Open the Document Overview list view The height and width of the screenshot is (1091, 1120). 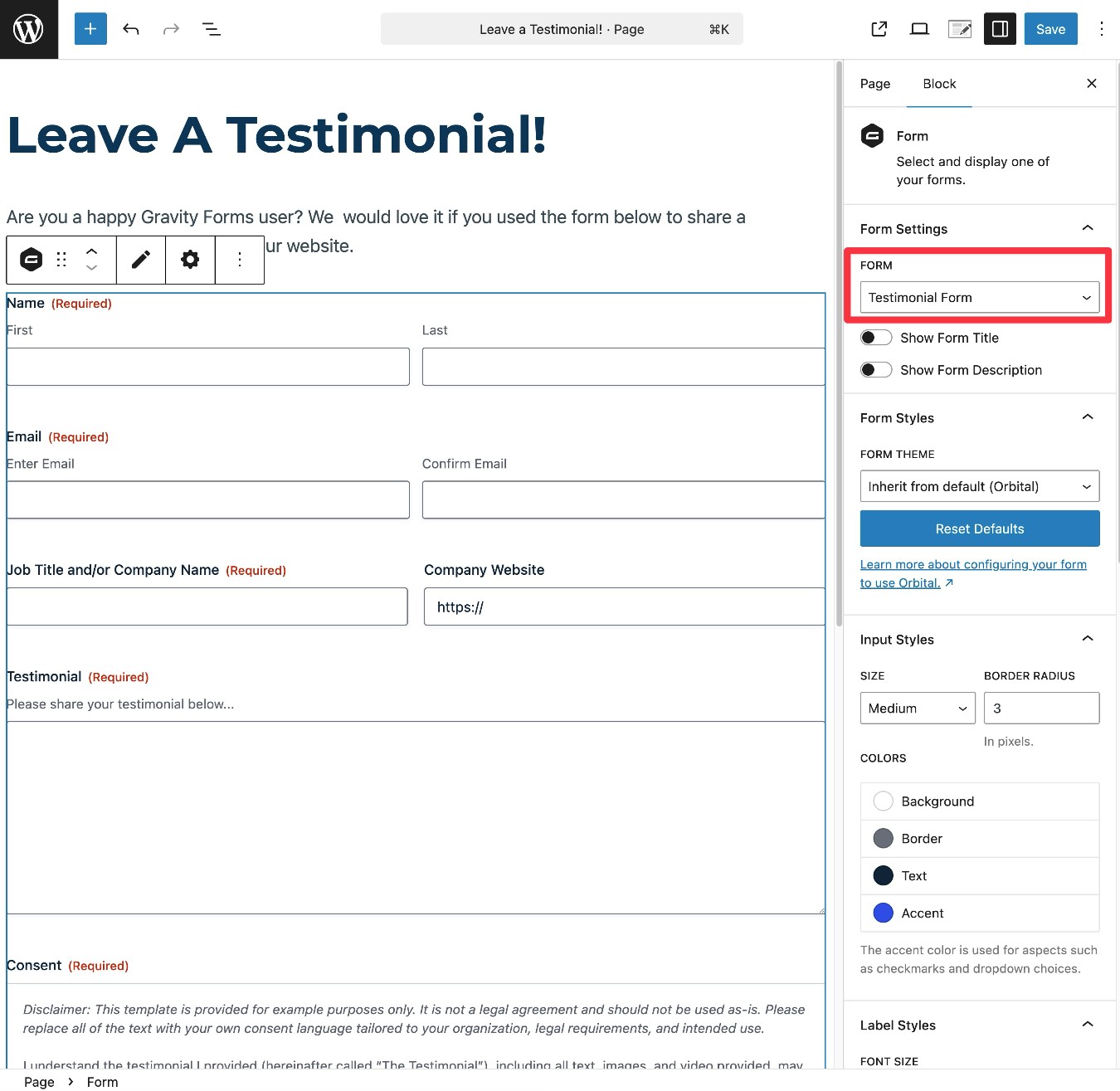[211, 28]
